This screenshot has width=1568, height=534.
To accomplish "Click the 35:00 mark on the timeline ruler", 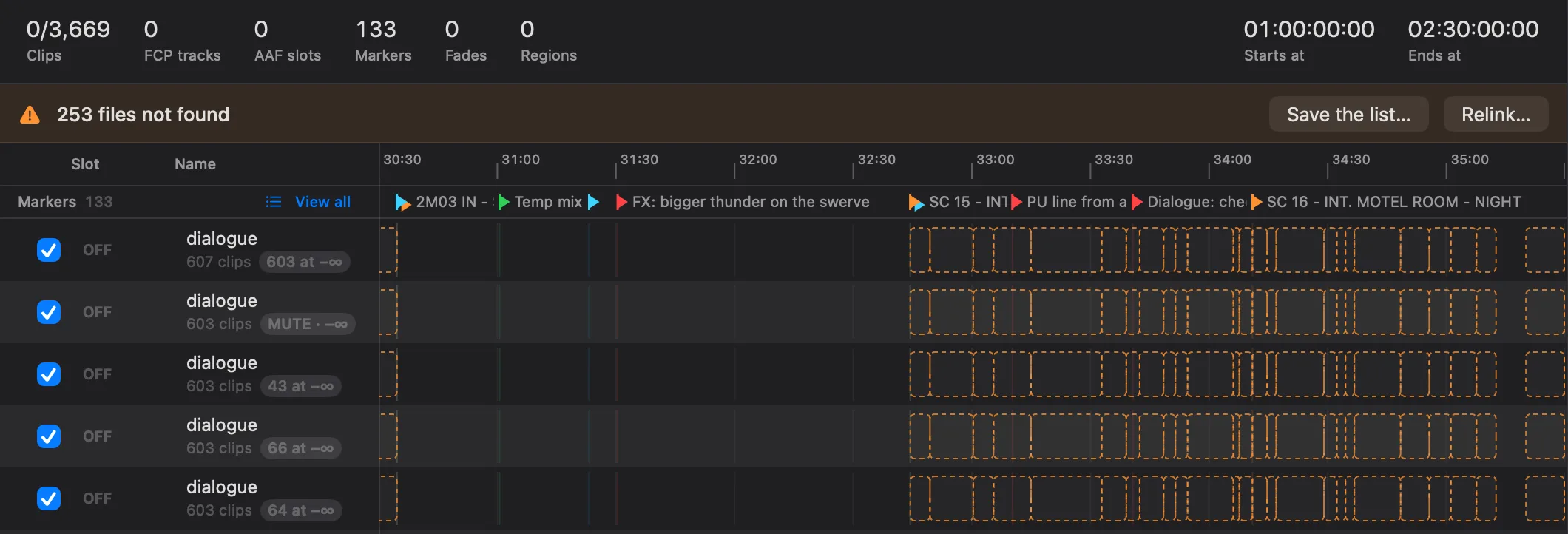I will tap(1470, 160).
